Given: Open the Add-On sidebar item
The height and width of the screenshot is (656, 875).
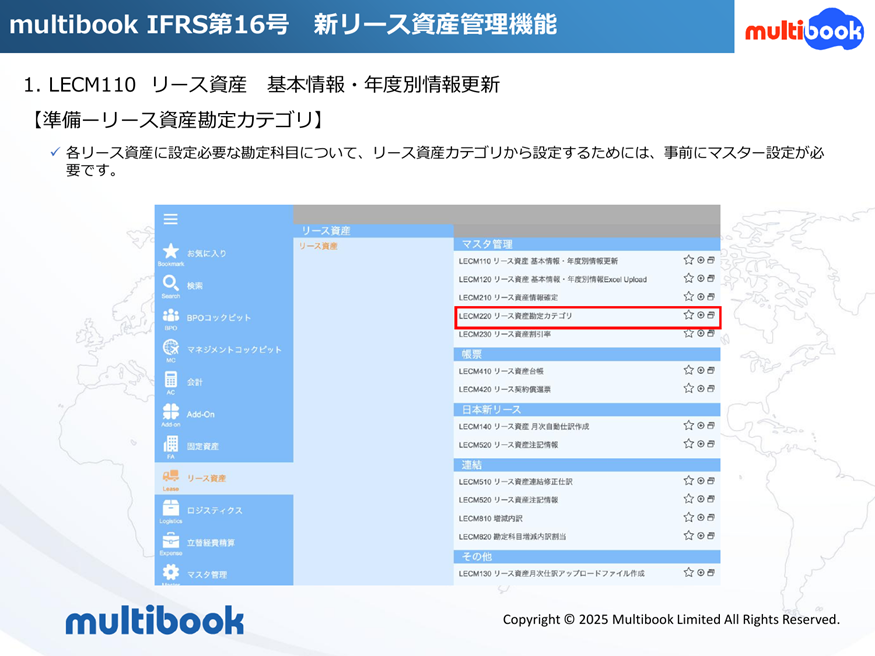Looking at the screenshot, I should (x=189, y=415).
